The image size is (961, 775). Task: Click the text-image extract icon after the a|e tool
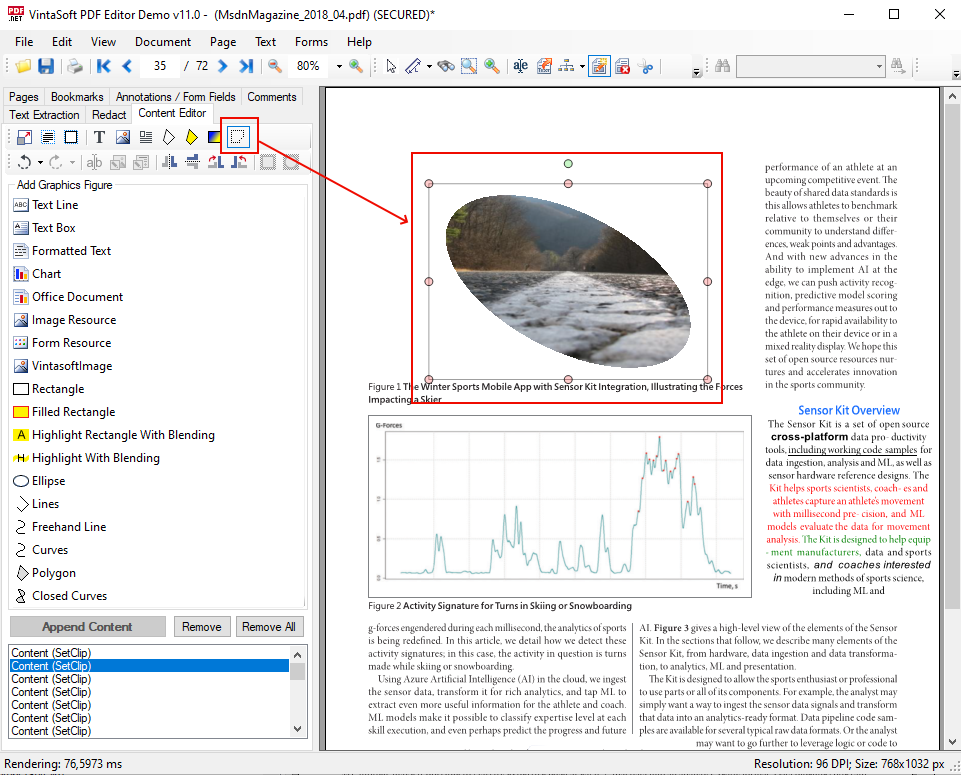pos(544,66)
